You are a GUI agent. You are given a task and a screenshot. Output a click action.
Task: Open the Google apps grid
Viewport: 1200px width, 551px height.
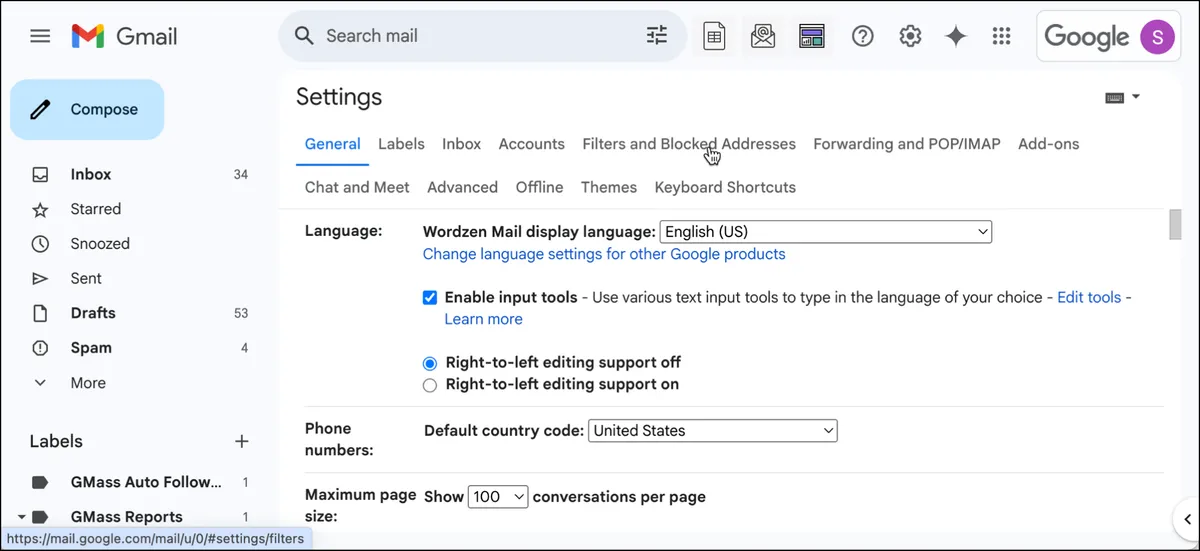coord(1001,36)
